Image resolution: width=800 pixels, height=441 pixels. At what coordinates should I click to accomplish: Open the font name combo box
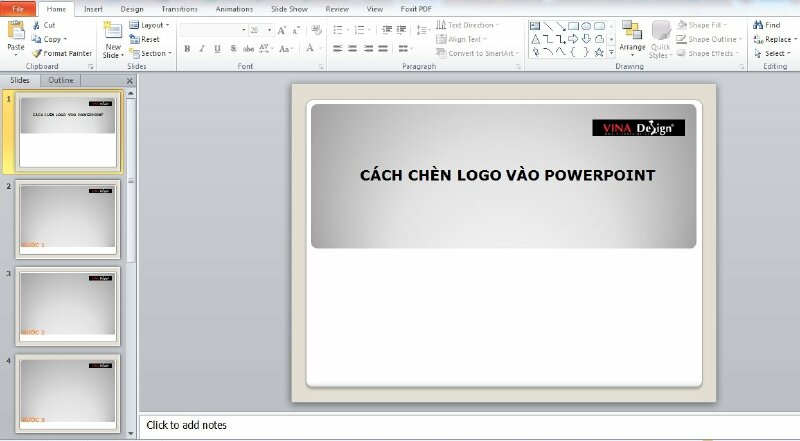pyautogui.click(x=214, y=30)
